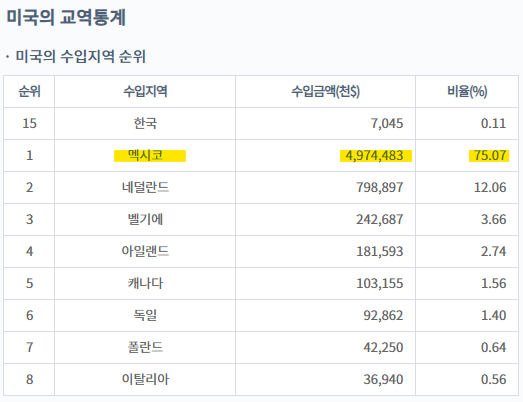Select the 캐나다 cell
This screenshot has height=402, width=523.
(x=145, y=284)
